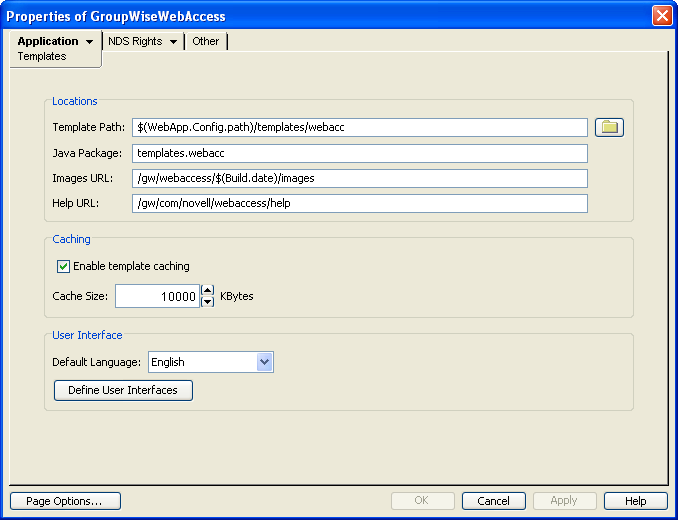Browse for template path with folder icon
The image size is (678, 520).
pyautogui.click(x=609, y=128)
